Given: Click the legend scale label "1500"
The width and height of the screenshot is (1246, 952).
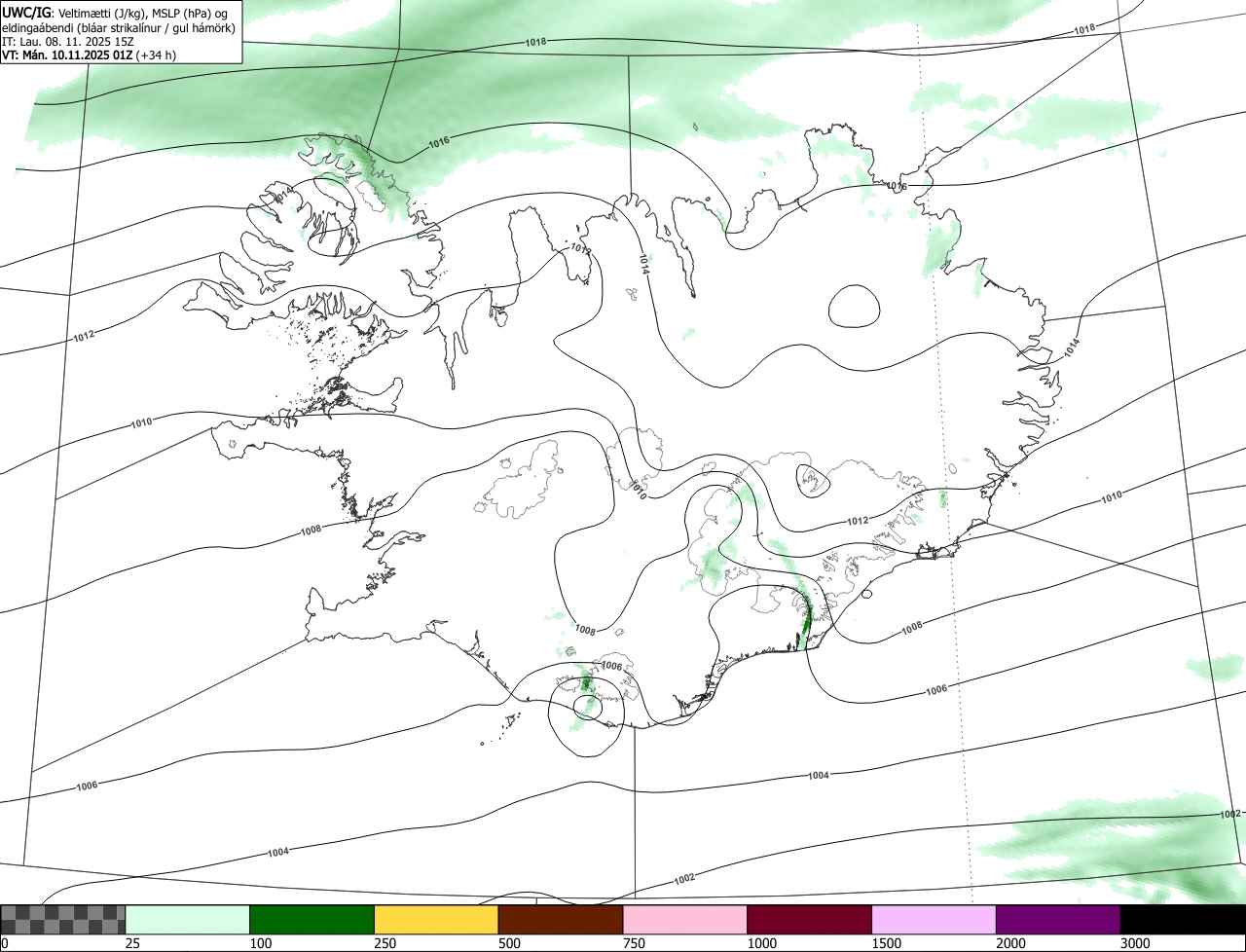Looking at the screenshot, I should click(887, 943).
